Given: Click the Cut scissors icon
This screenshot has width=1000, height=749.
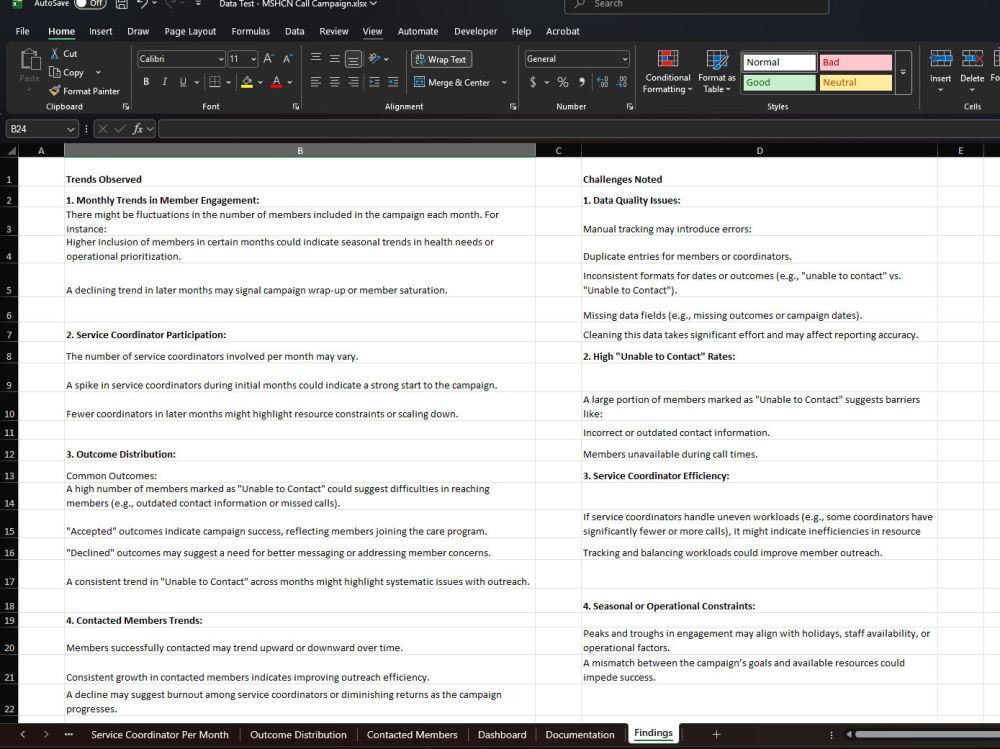Looking at the screenshot, I should [x=55, y=54].
